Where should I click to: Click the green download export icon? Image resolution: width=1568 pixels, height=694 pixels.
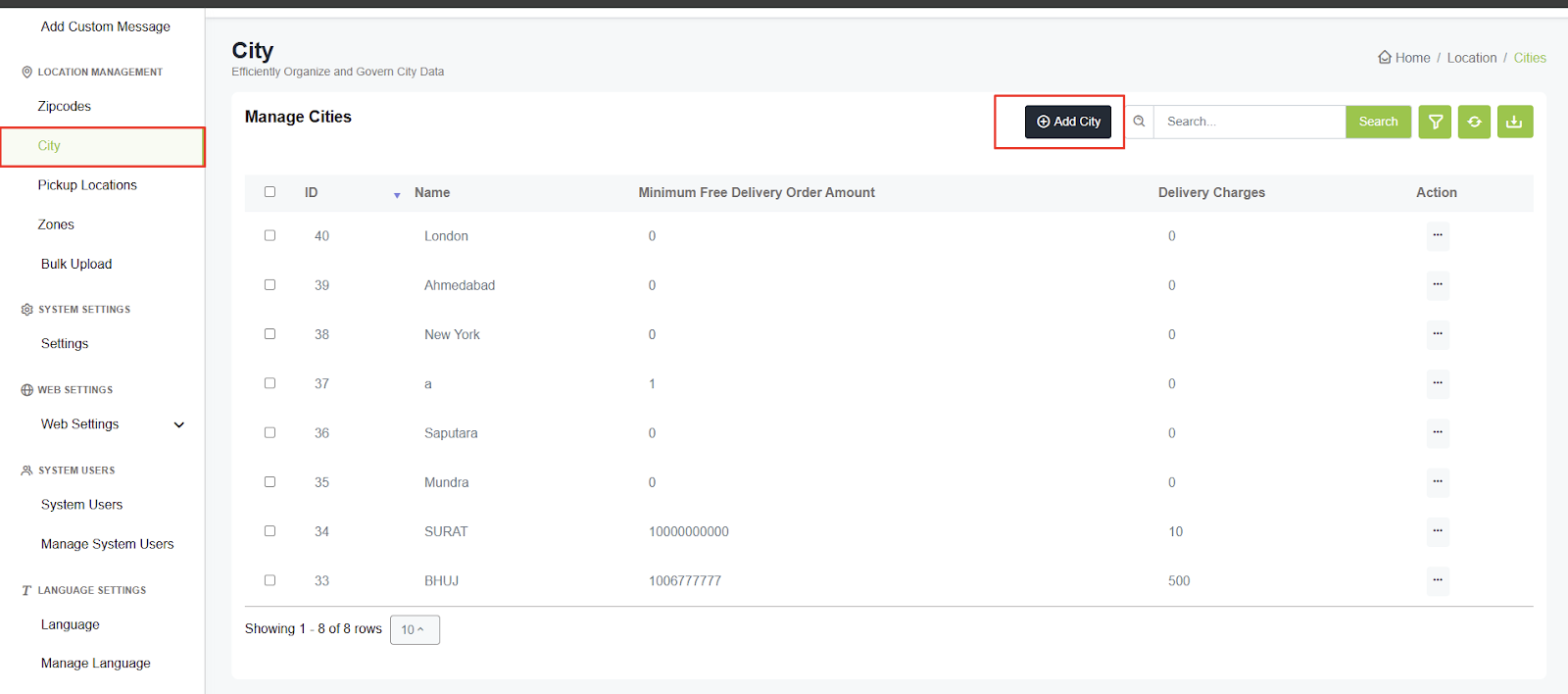click(1515, 122)
